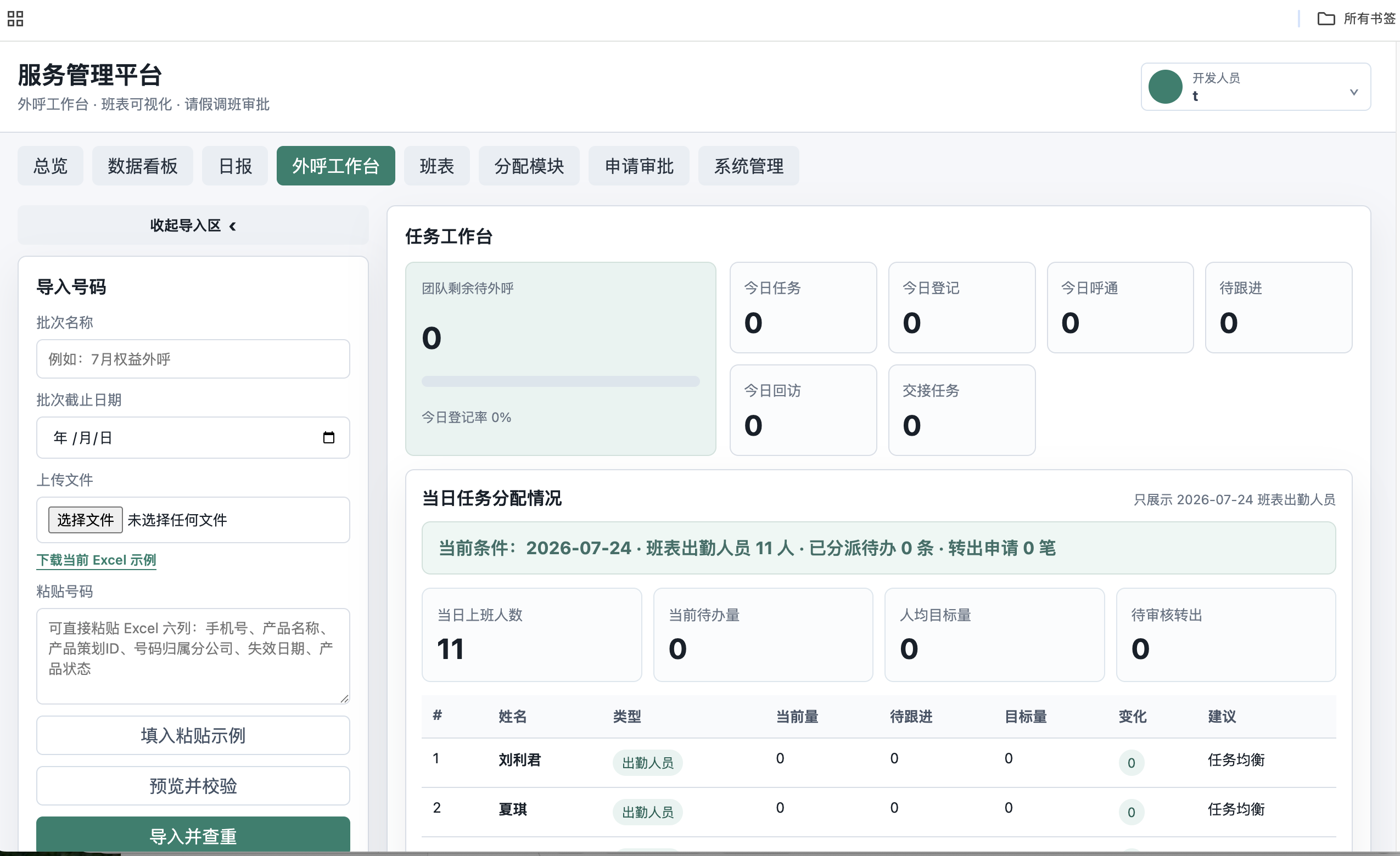Click the 当前待办量 card
Image resolution: width=1400 pixels, height=856 pixels.
[763, 635]
